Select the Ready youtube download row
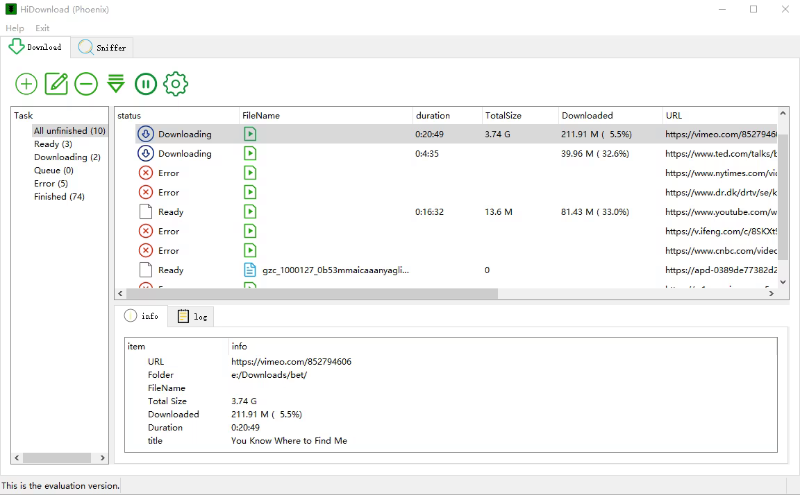The width and height of the screenshot is (800, 495). pos(170,212)
